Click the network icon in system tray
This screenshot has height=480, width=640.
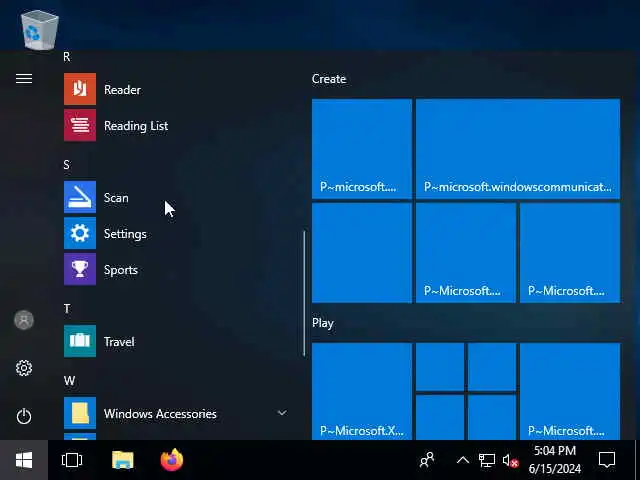487,461
